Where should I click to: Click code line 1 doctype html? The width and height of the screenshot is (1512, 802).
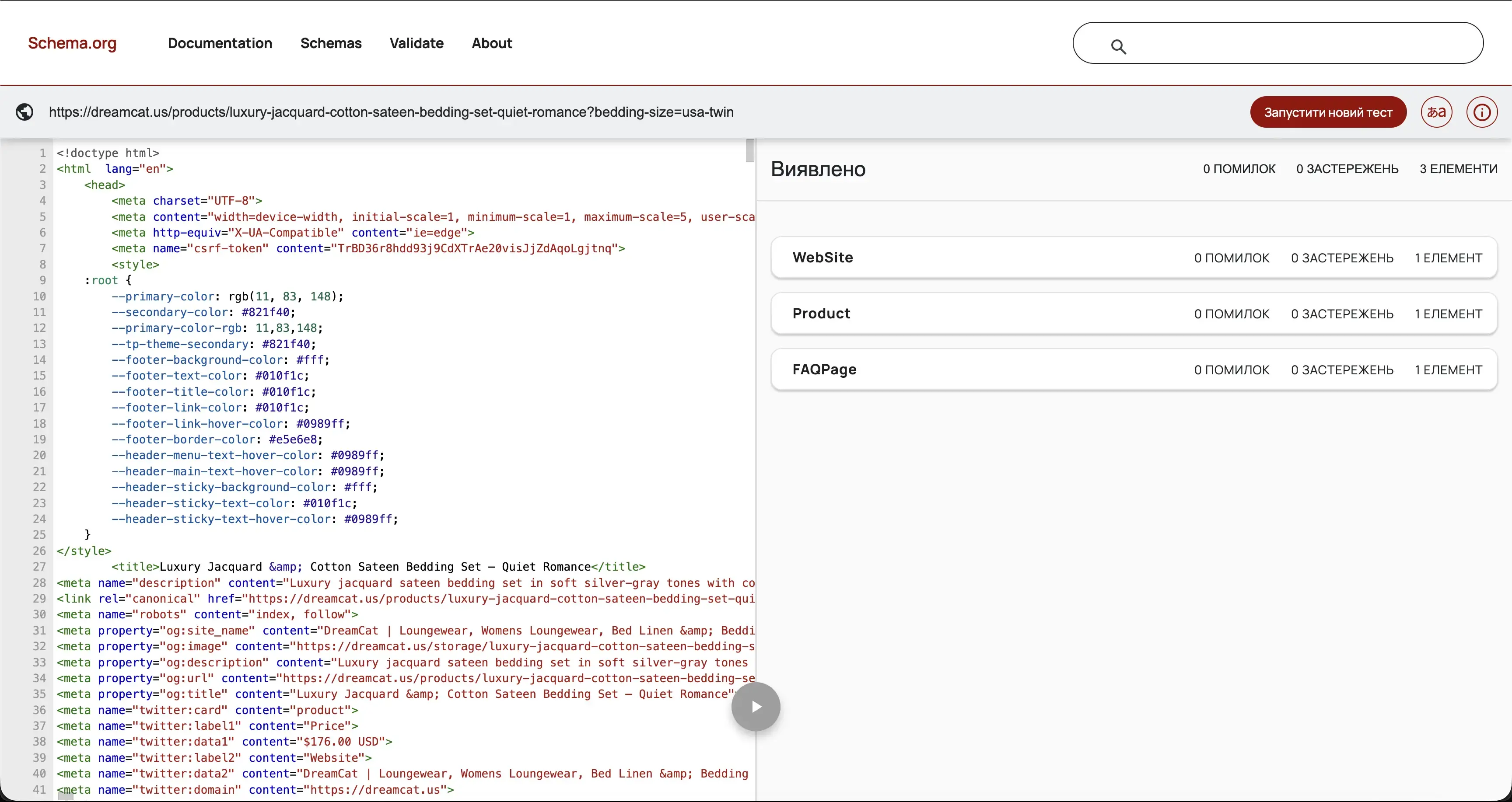108,153
